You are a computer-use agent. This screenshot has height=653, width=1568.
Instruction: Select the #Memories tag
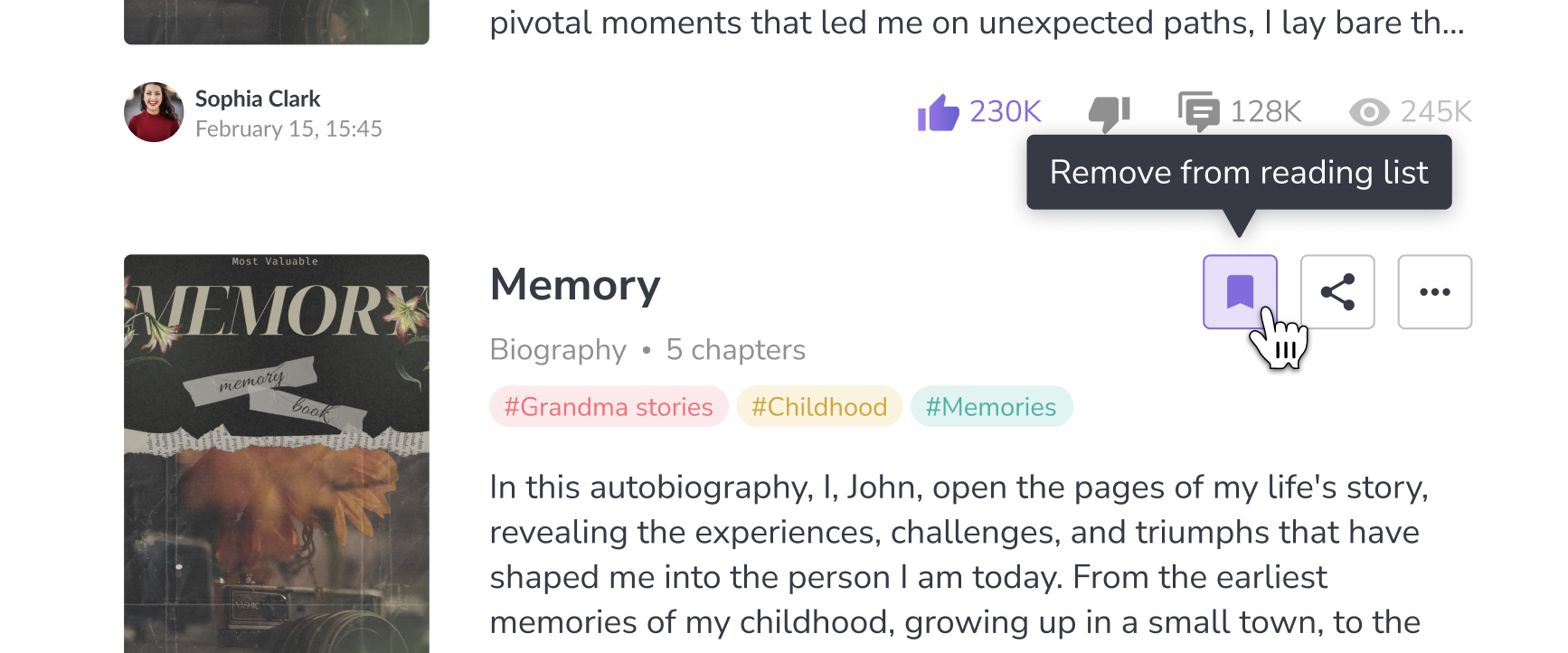(991, 406)
